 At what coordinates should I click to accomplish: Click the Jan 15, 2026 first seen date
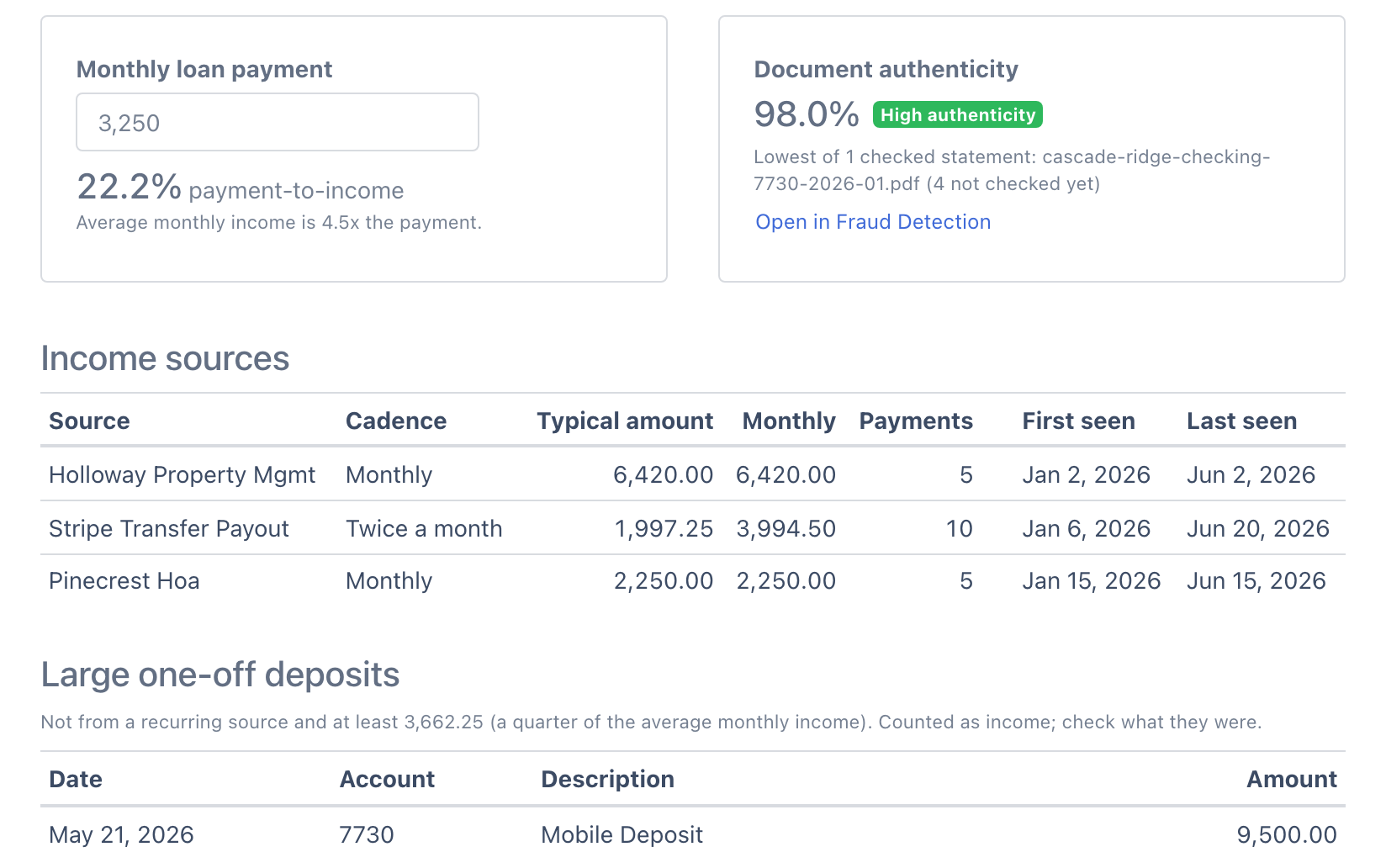tap(1092, 581)
